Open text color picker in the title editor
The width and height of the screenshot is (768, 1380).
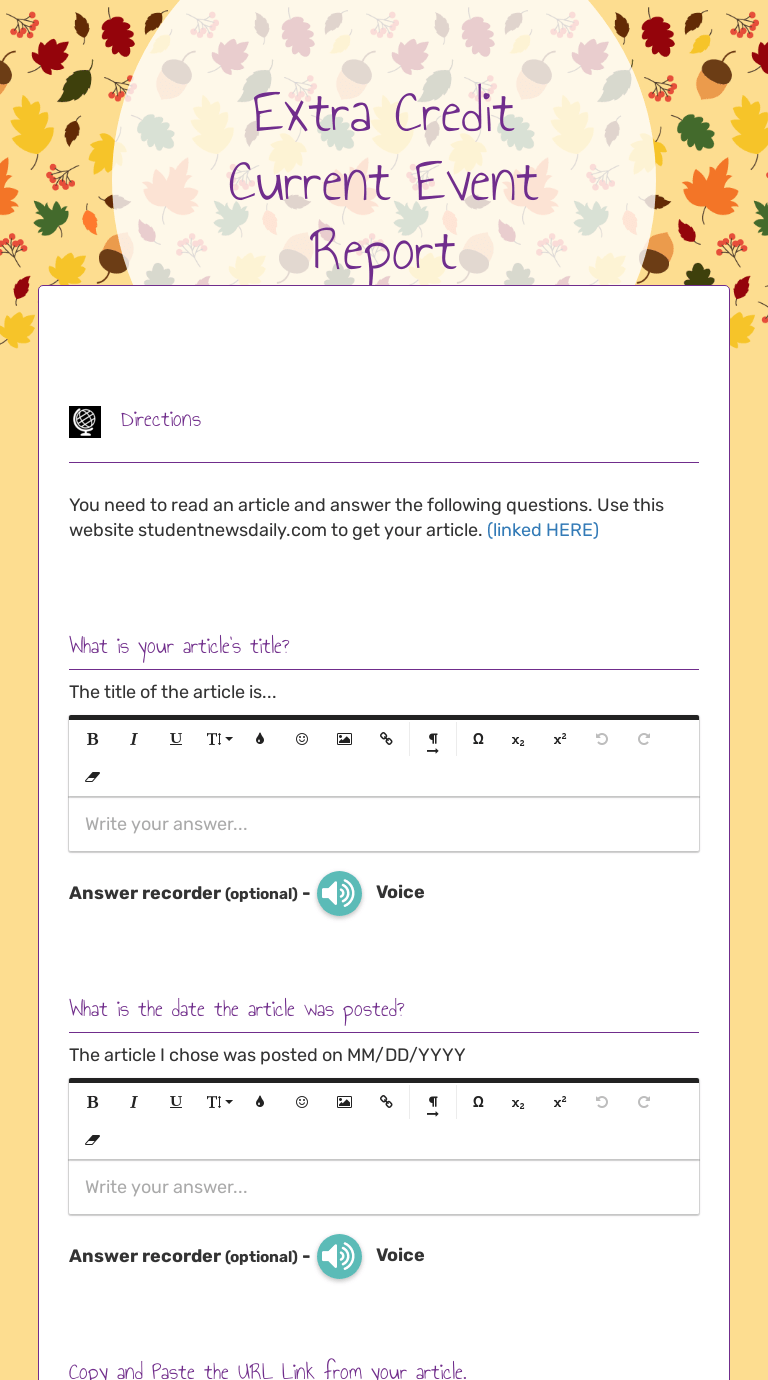pyautogui.click(x=260, y=739)
